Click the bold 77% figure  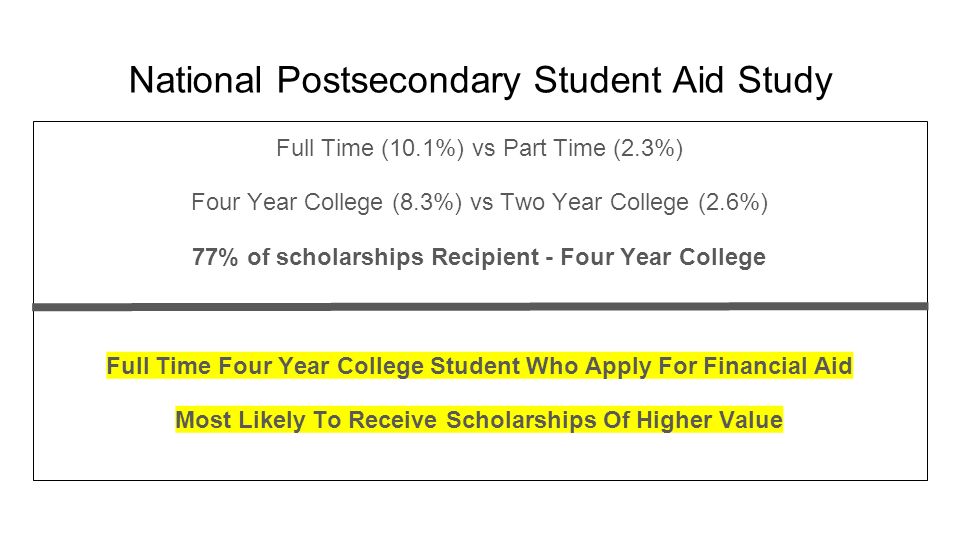(215, 257)
